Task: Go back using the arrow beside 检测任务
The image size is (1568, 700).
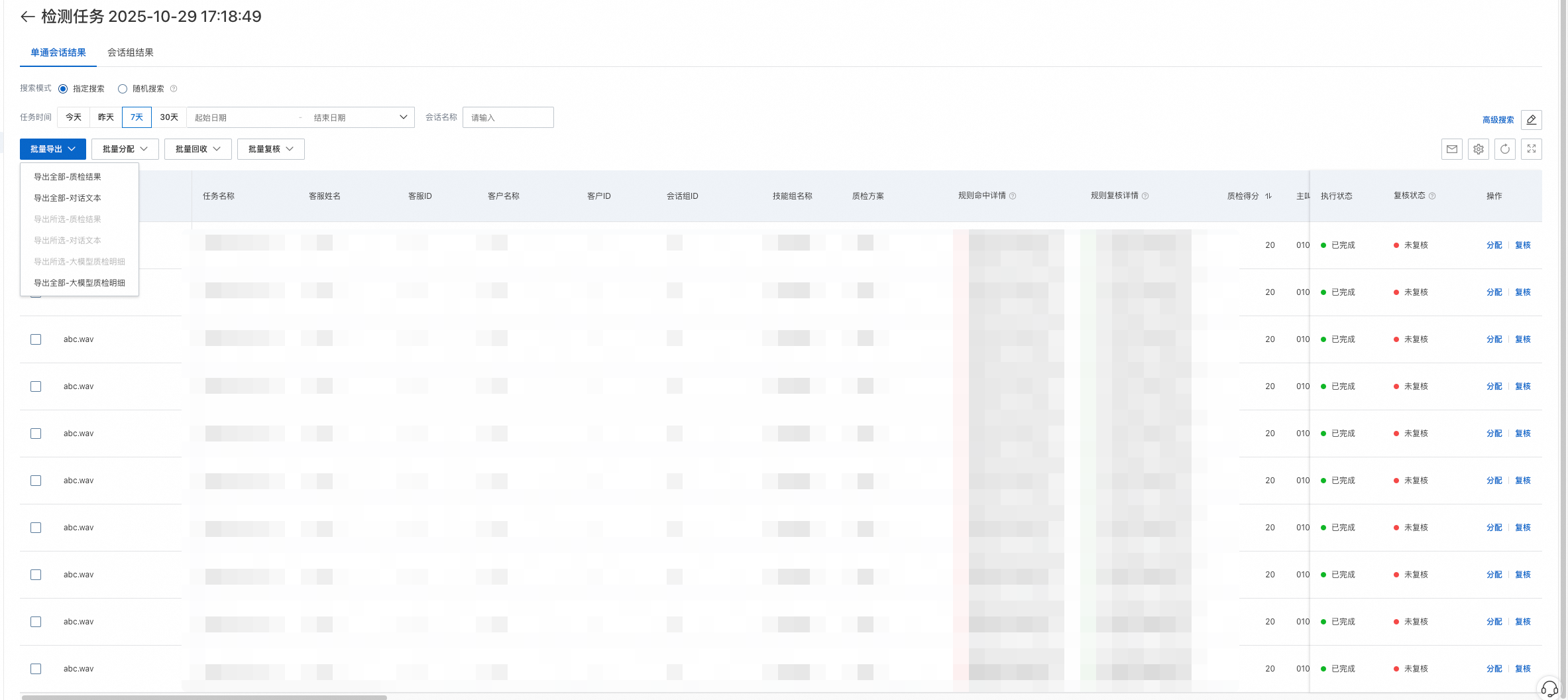Action: (x=27, y=17)
